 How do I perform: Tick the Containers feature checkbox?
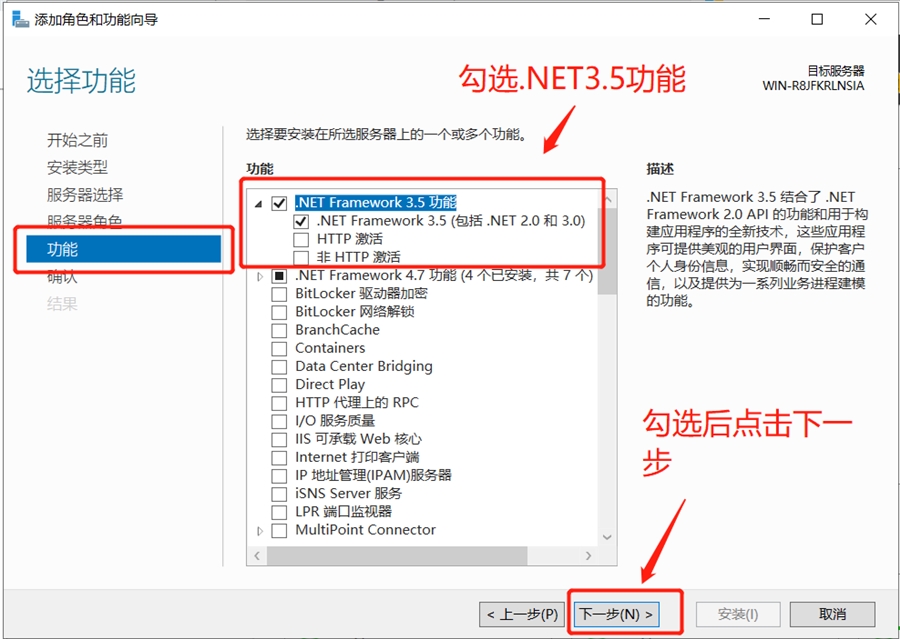(x=279, y=348)
